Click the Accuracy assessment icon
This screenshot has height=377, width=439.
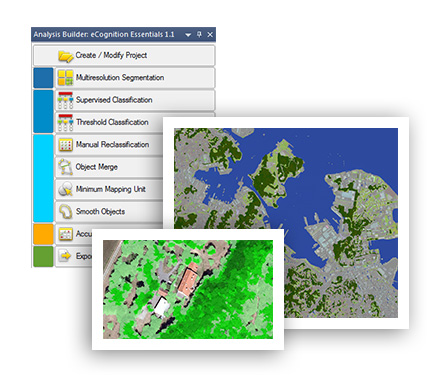[x=65, y=234]
